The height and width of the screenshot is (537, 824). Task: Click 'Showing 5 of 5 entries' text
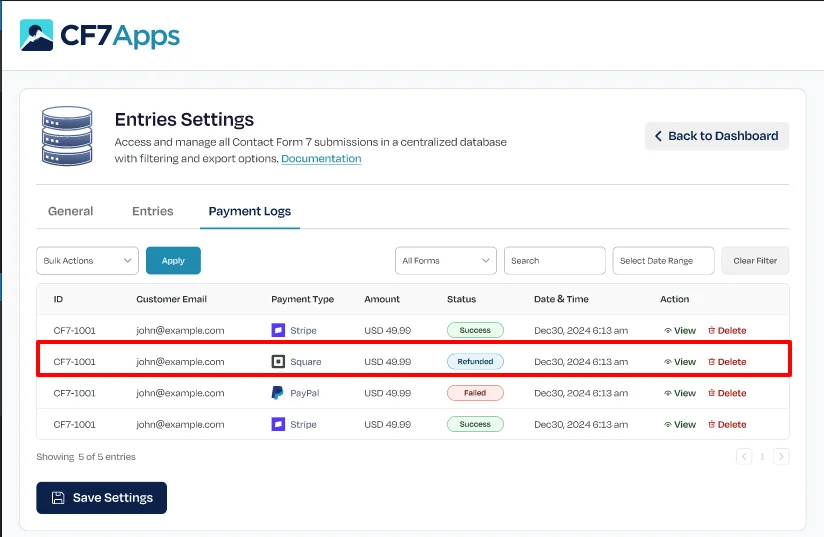(86, 457)
